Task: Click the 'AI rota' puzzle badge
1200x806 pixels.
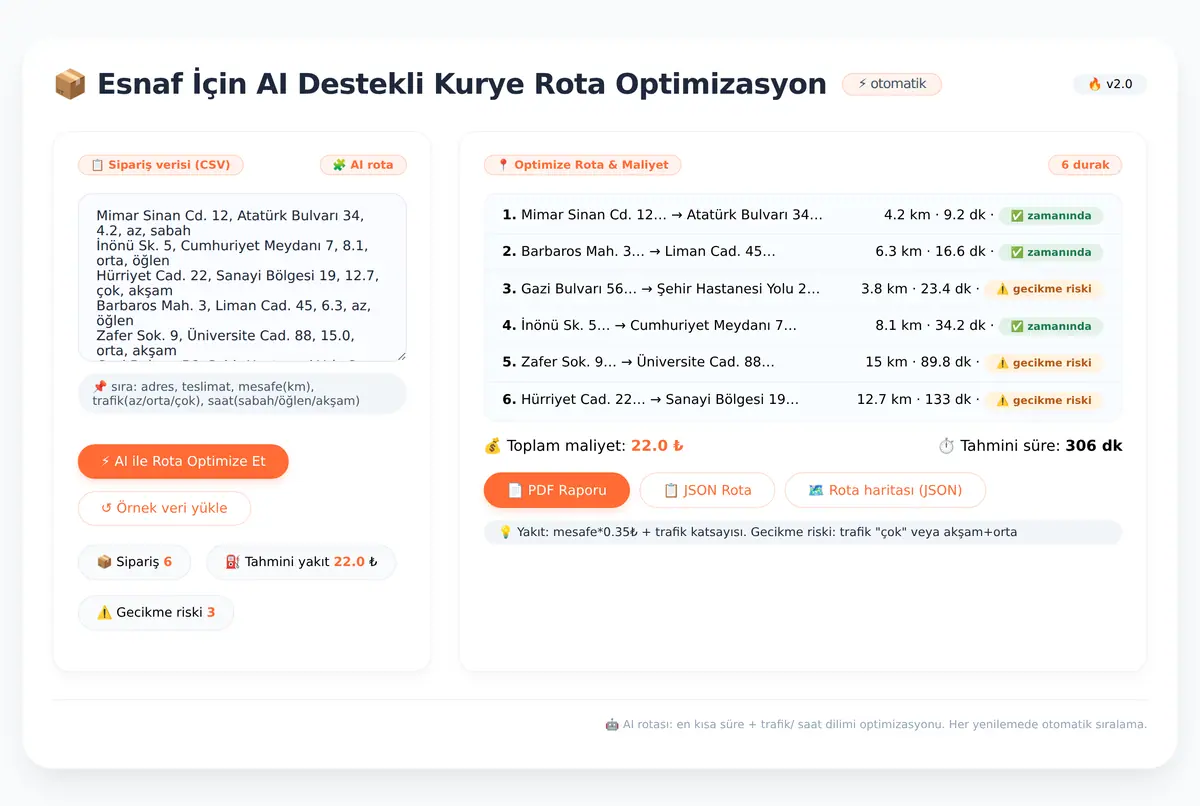Action: click(x=363, y=165)
